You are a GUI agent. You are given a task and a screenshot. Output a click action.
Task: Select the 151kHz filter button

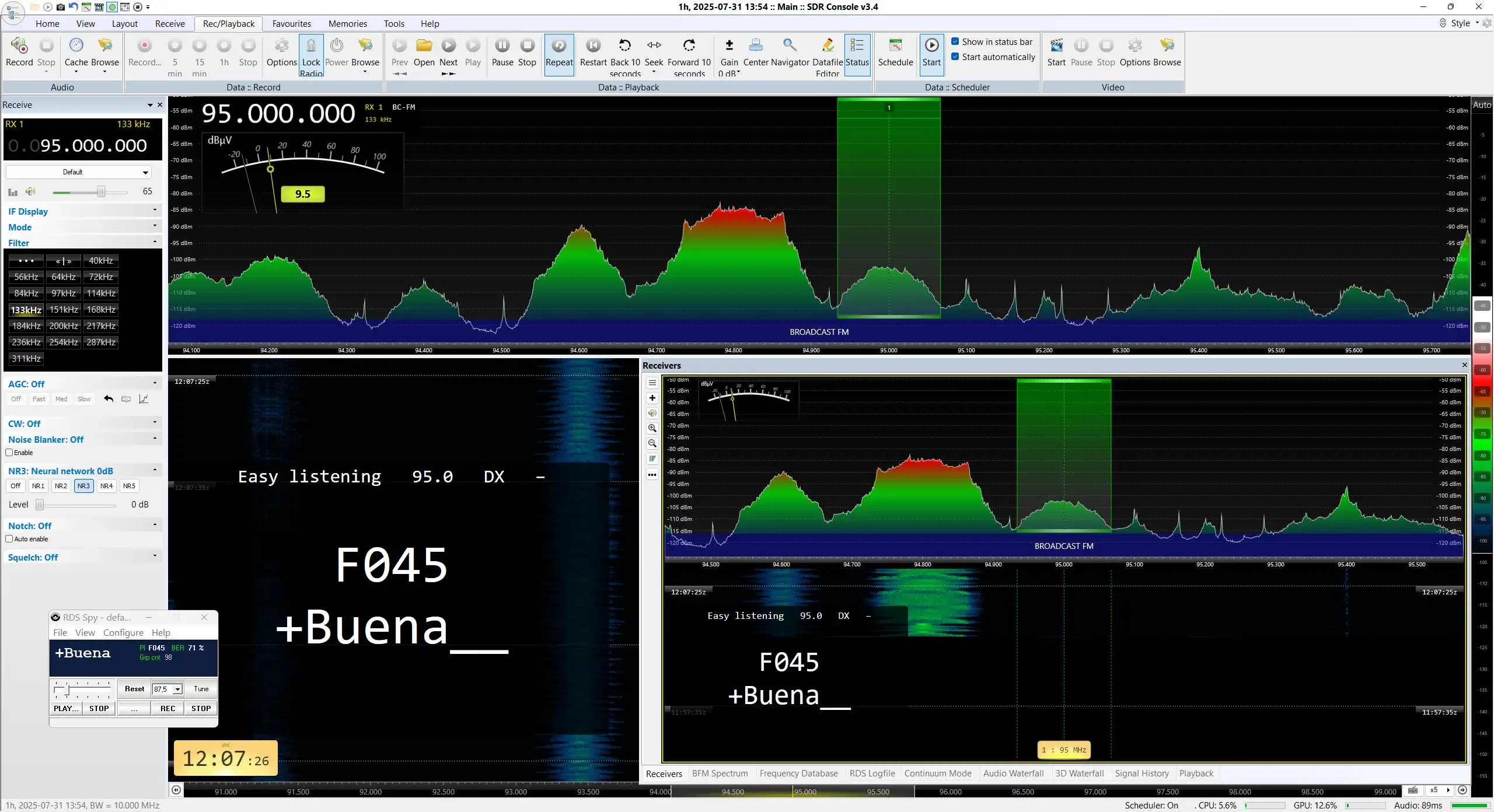64,310
